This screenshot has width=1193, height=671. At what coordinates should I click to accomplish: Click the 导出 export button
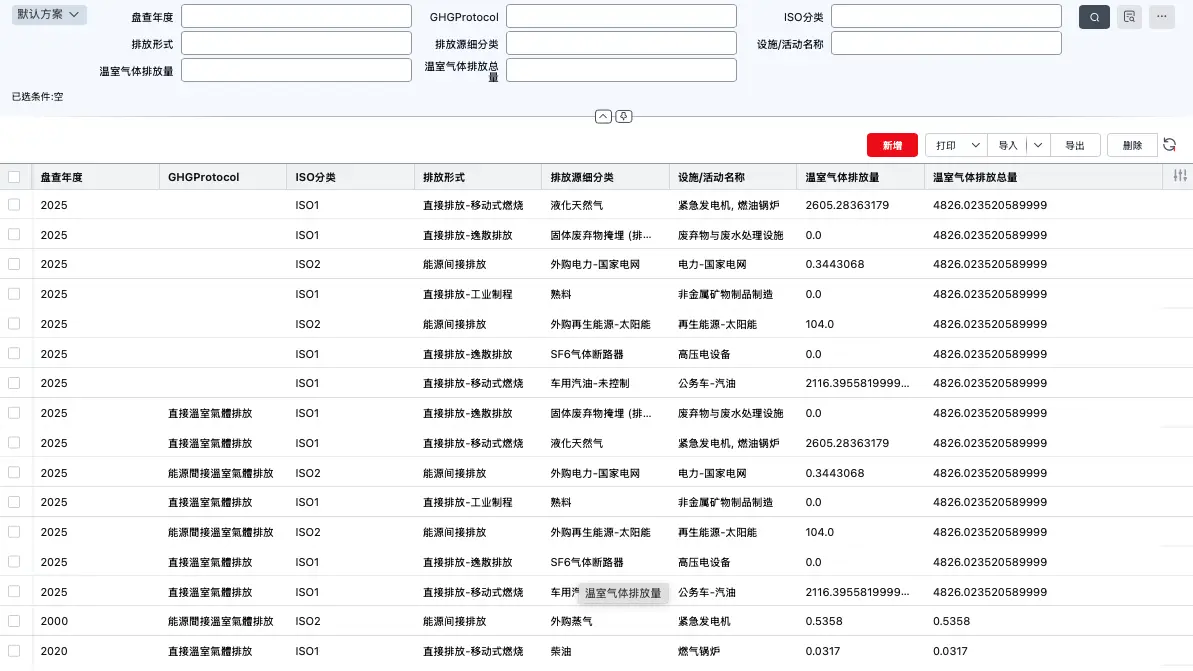1074,145
